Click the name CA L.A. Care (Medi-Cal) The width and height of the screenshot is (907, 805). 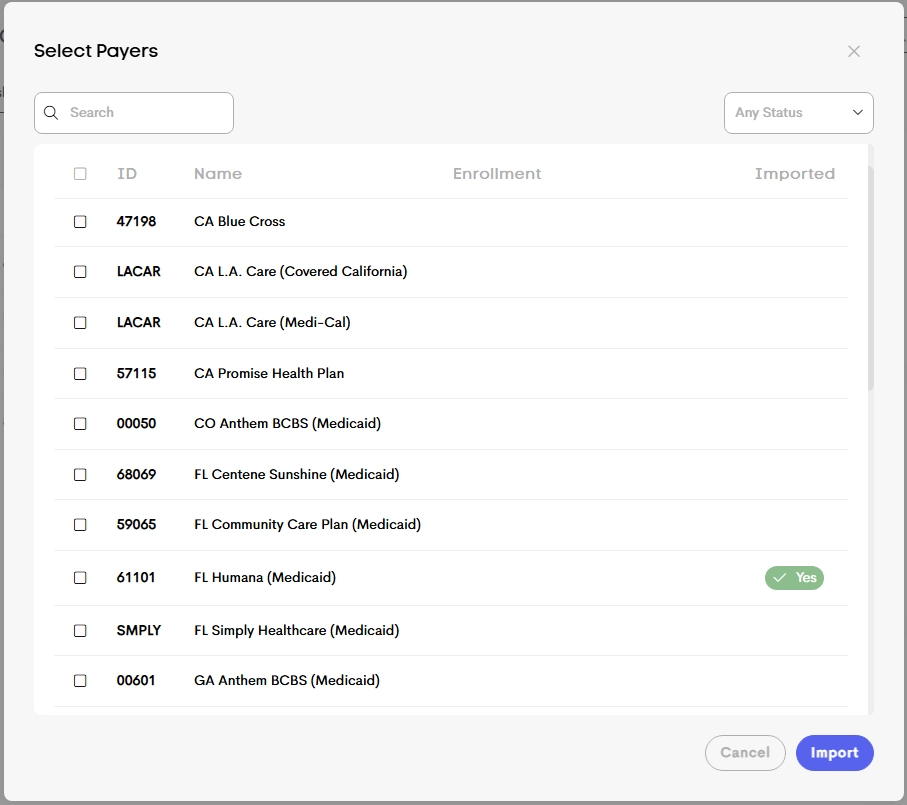272,323
